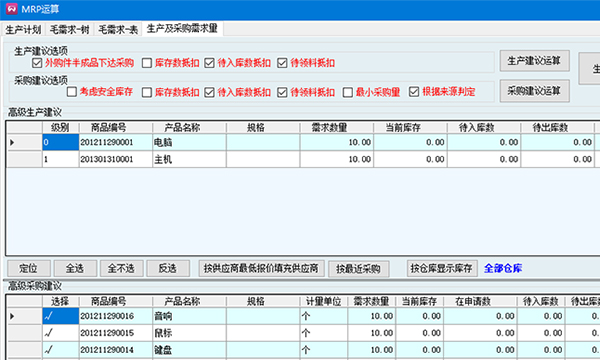The height and width of the screenshot is (360, 600).
Task: Enable 最小采购量 checkbox
Action: [x=347, y=92]
